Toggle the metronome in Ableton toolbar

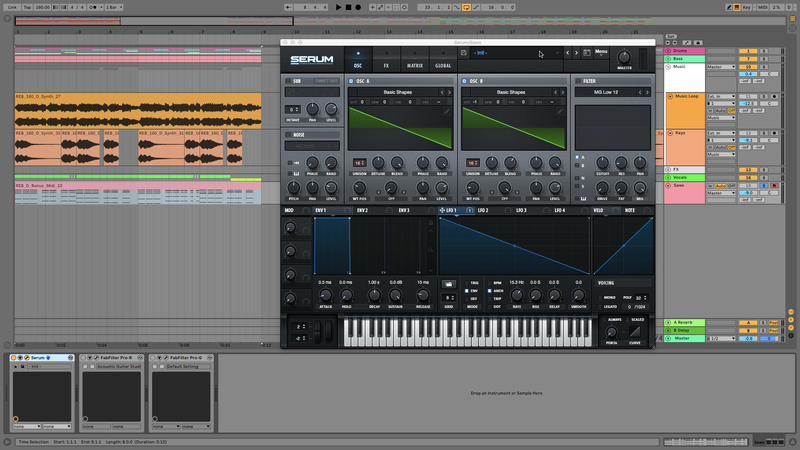(x=93, y=7)
